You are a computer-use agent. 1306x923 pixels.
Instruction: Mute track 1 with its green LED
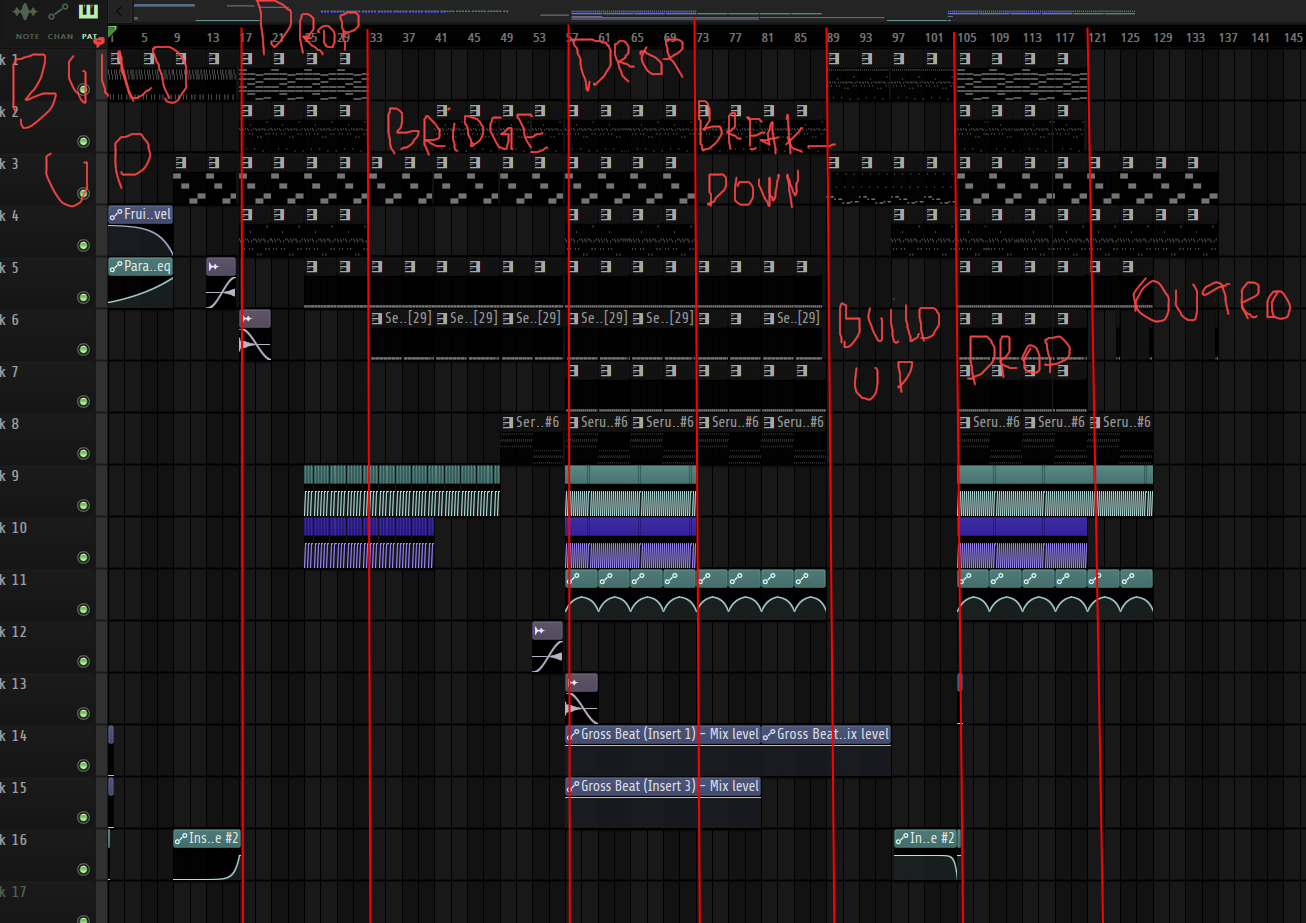coord(84,90)
